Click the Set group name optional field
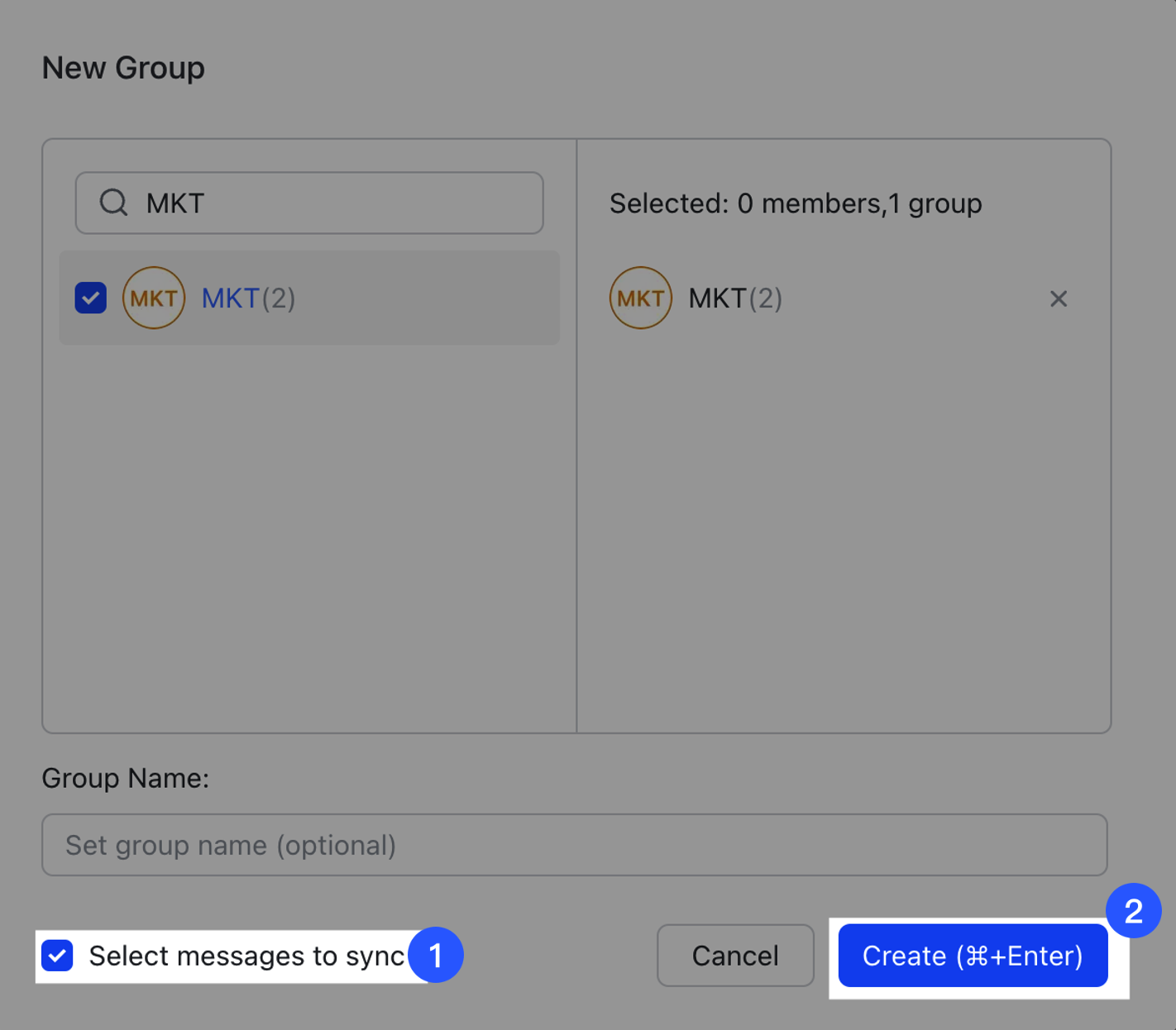The image size is (1176, 1030). [576, 845]
